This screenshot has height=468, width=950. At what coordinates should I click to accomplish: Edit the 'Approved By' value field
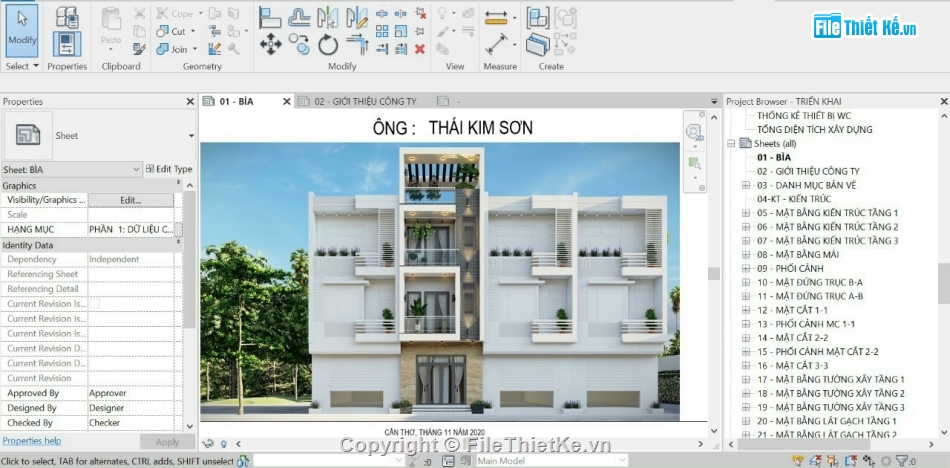[x=130, y=393]
